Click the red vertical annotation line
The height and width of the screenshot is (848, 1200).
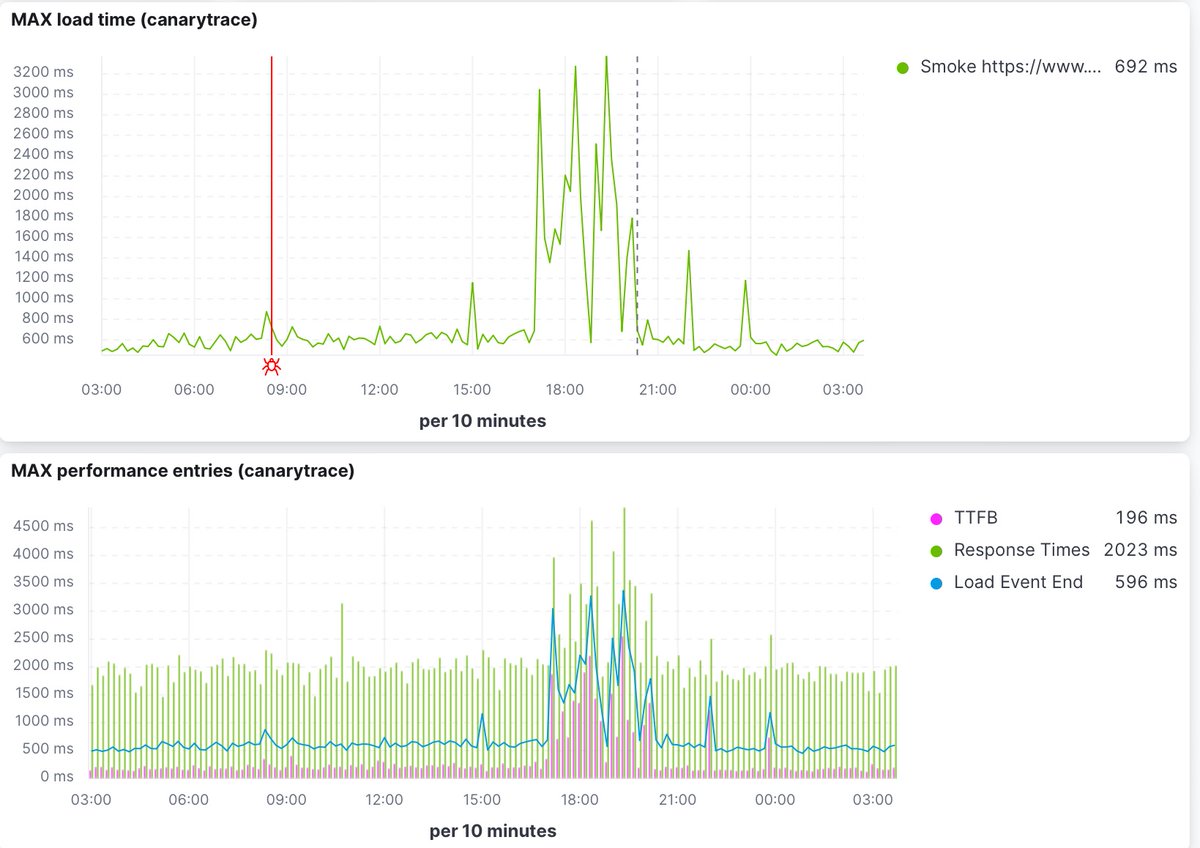coord(271,205)
